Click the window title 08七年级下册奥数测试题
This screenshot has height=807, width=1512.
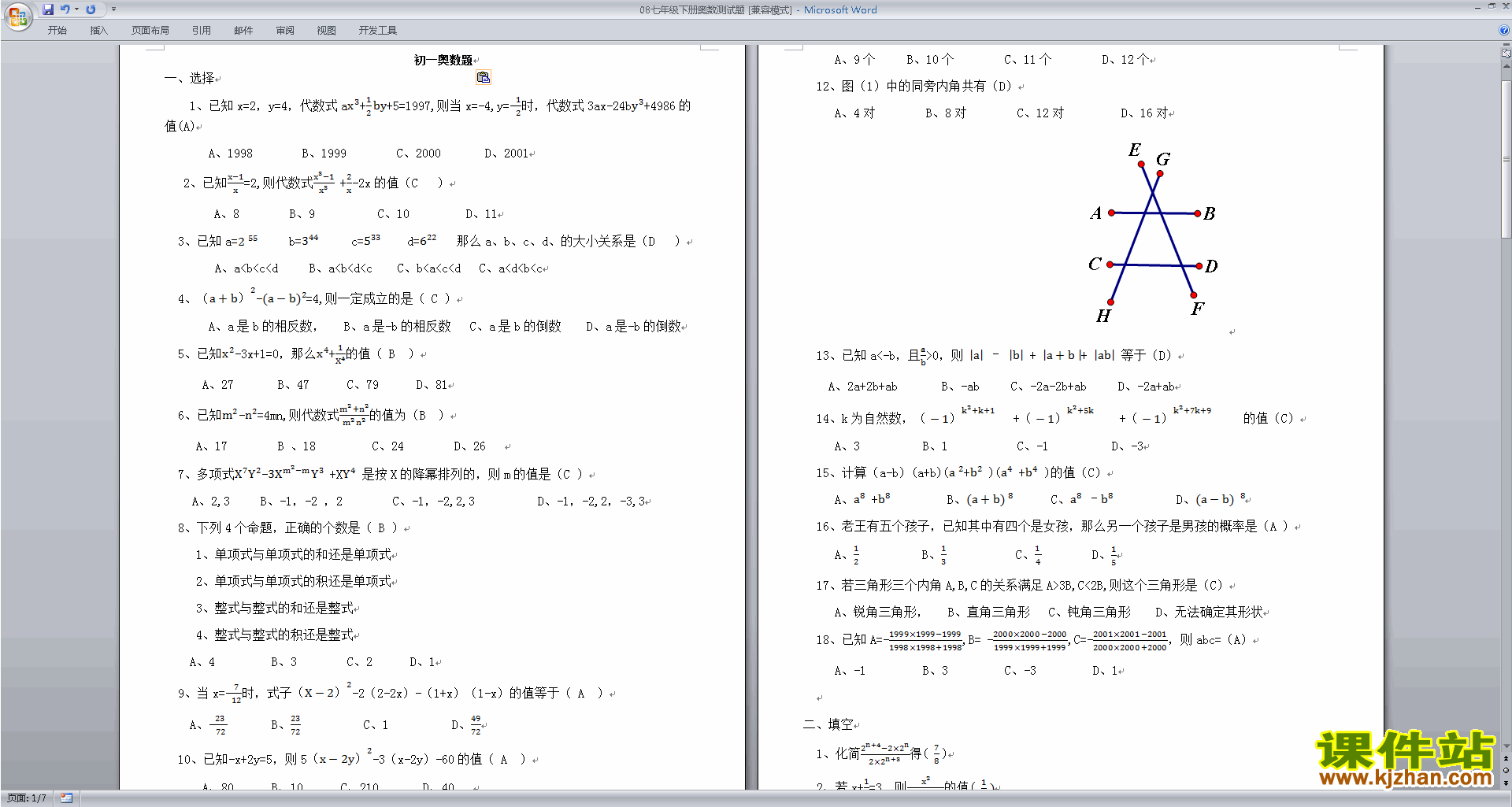(693, 10)
